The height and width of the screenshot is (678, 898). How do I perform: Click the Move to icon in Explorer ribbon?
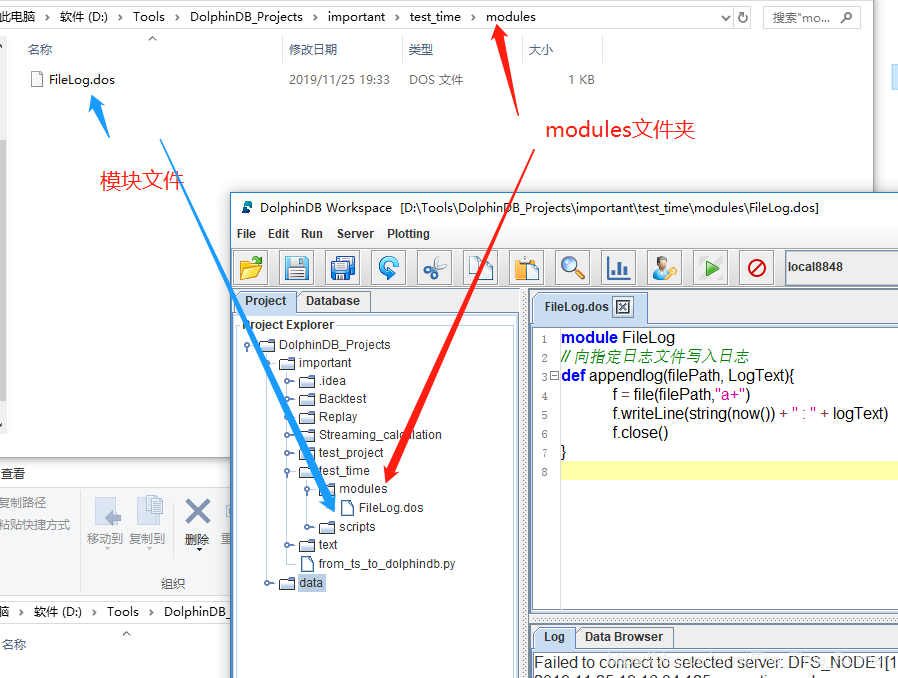[x=107, y=511]
